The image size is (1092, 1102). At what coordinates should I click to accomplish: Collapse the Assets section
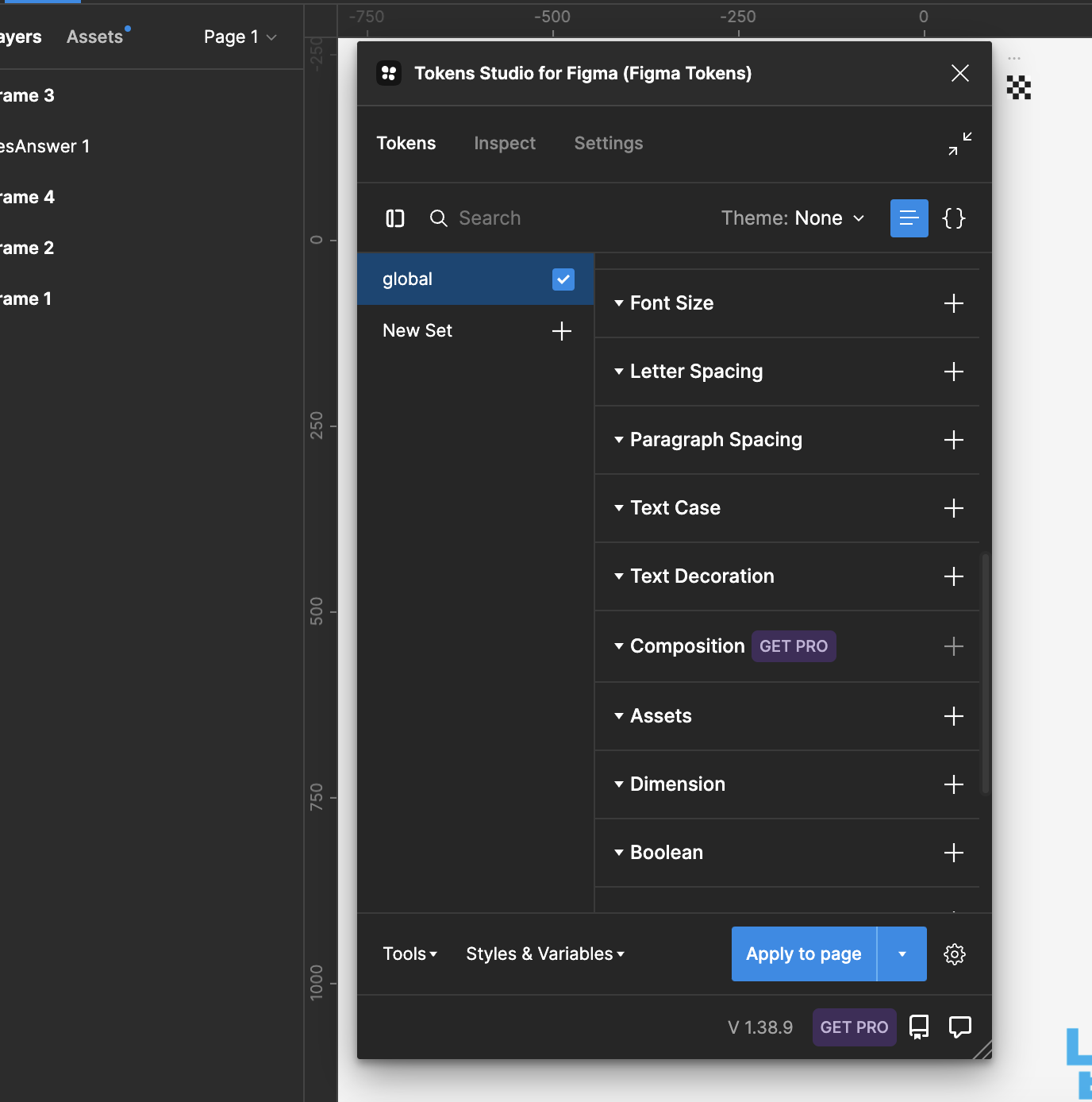[619, 716]
